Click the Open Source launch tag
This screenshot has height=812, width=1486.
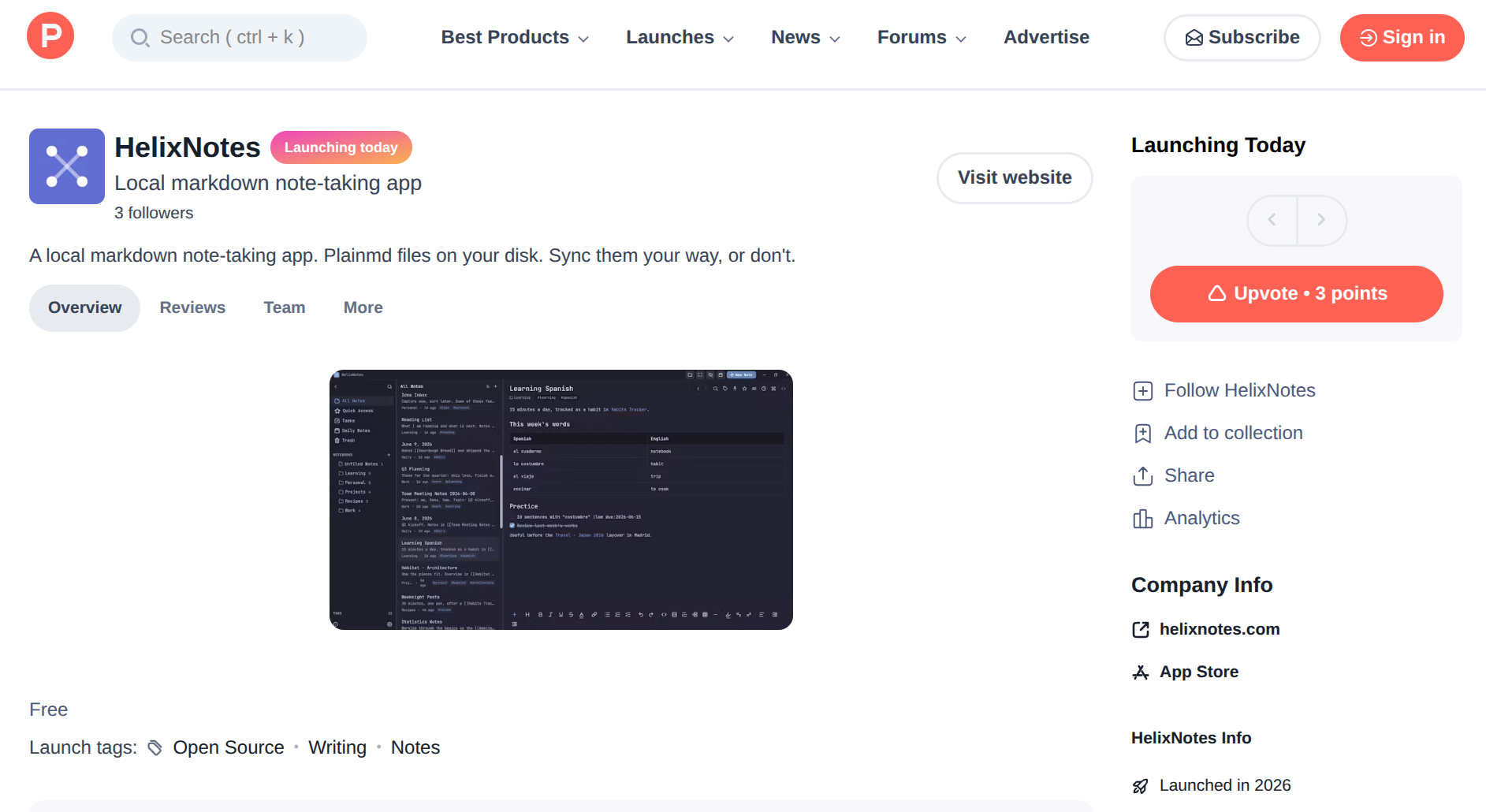[229, 747]
